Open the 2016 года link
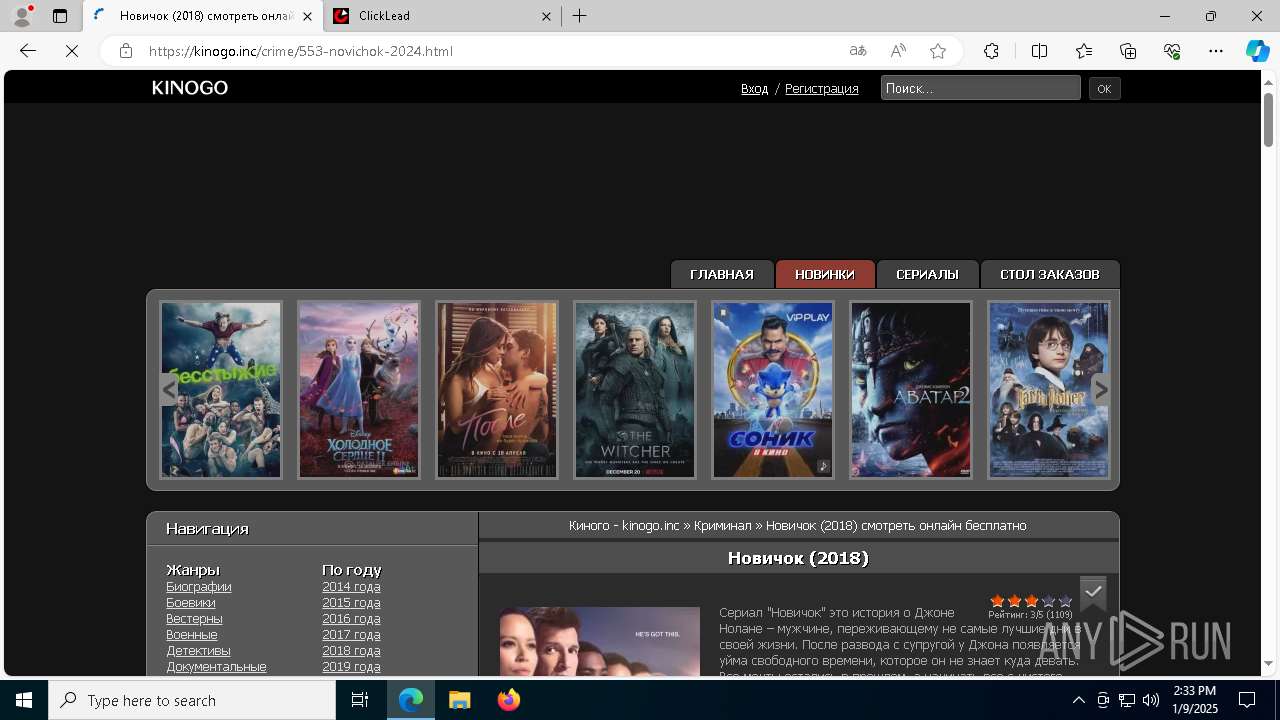1280x720 pixels. 351,619
